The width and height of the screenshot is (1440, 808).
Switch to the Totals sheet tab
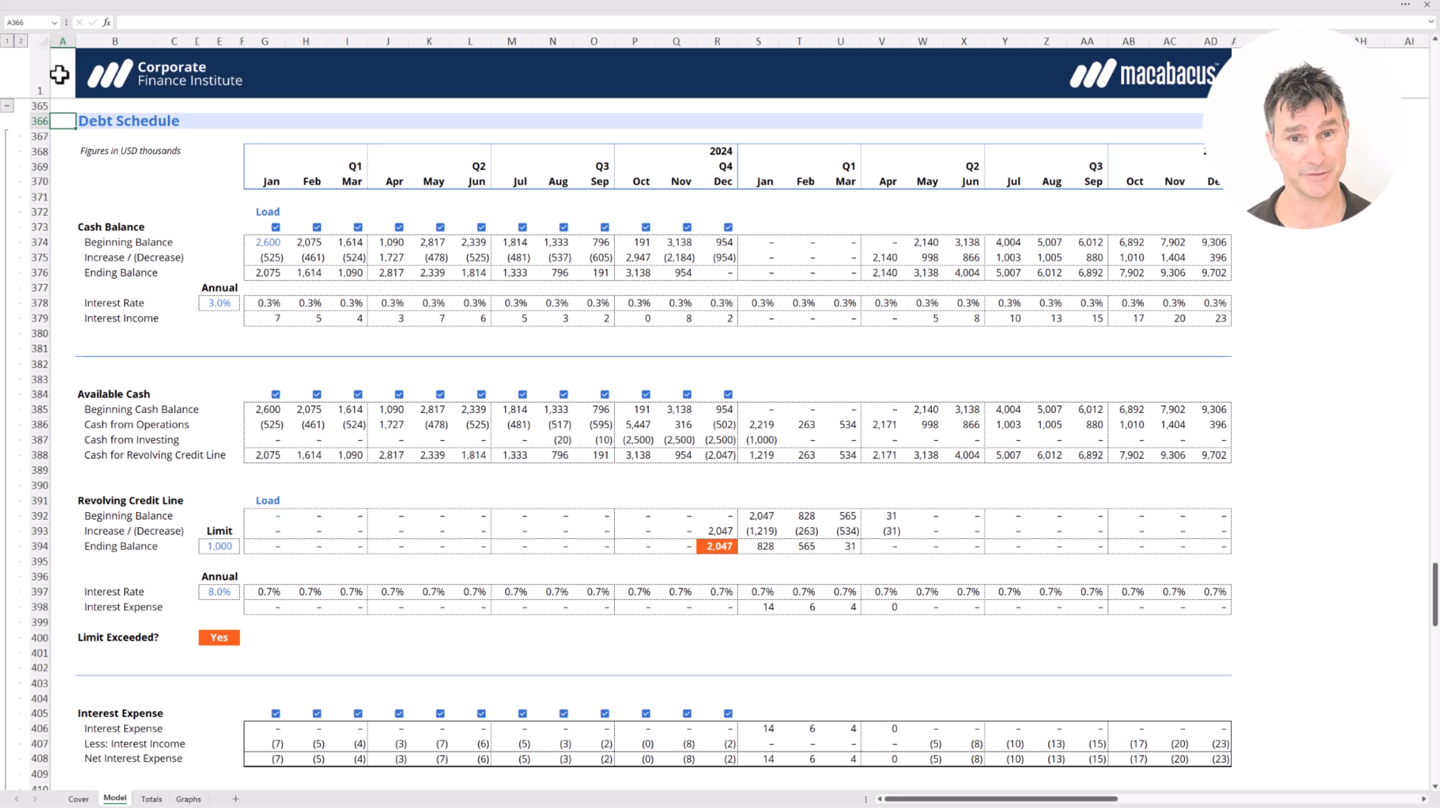(151, 799)
